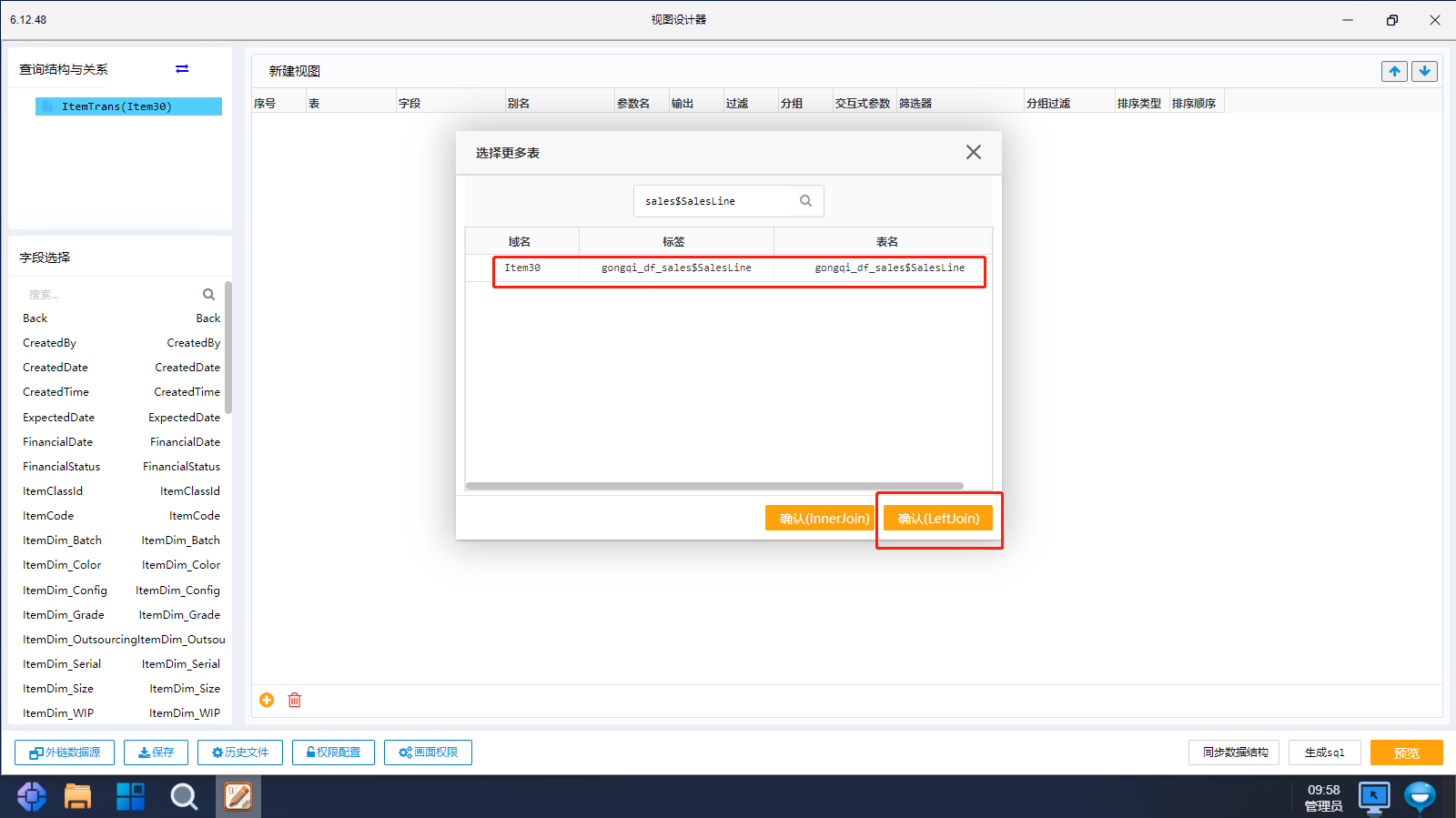Click the magnifier icon in dialog search box
The width and height of the screenshot is (1456, 818).
[x=805, y=201]
